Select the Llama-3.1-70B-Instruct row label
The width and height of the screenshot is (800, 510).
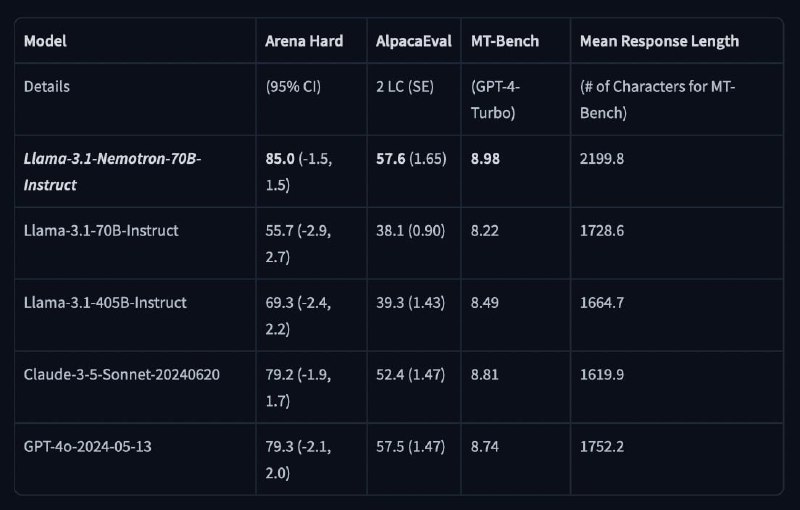pos(101,231)
